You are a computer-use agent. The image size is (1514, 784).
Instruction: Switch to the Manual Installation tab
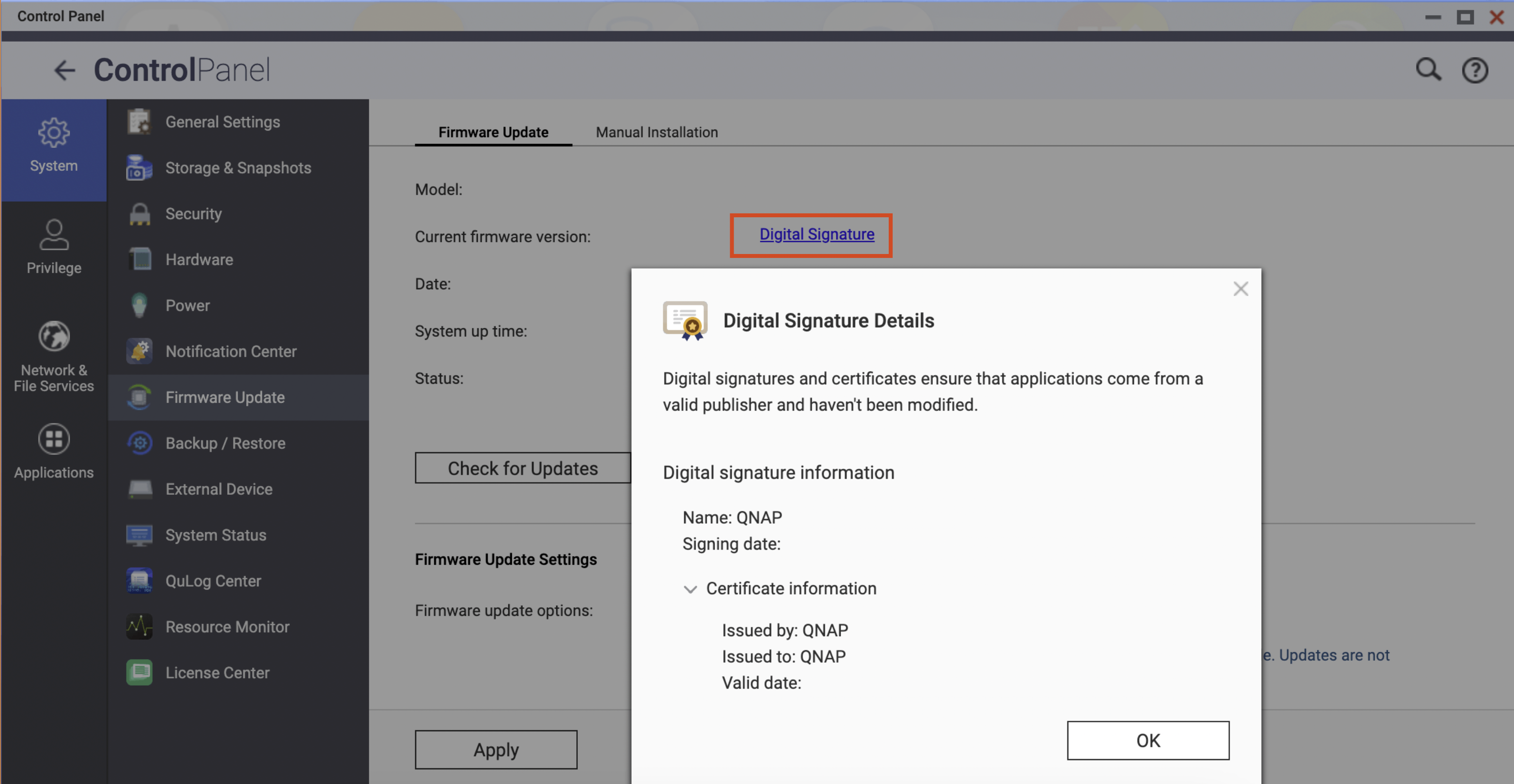click(x=657, y=132)
